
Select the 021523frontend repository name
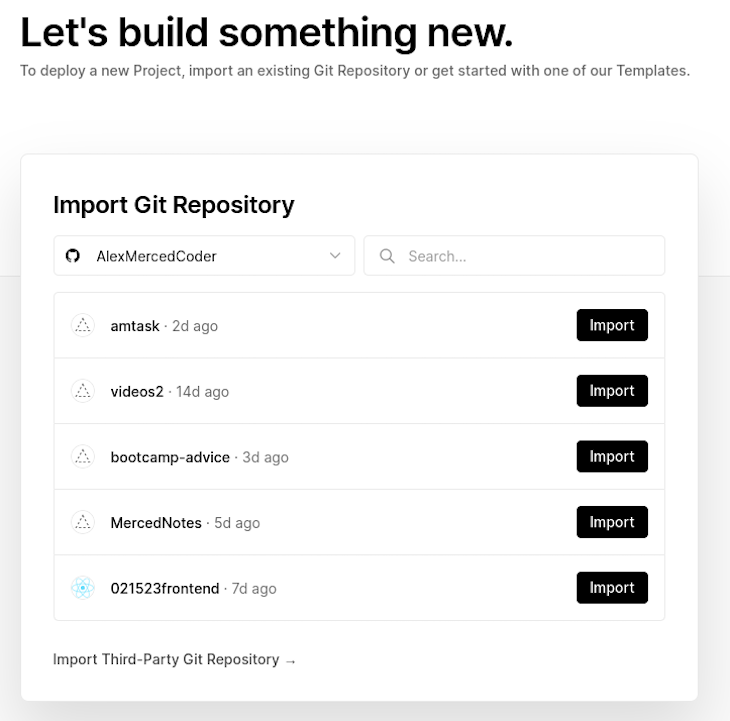pyautogui.click(x=165, y=588)
